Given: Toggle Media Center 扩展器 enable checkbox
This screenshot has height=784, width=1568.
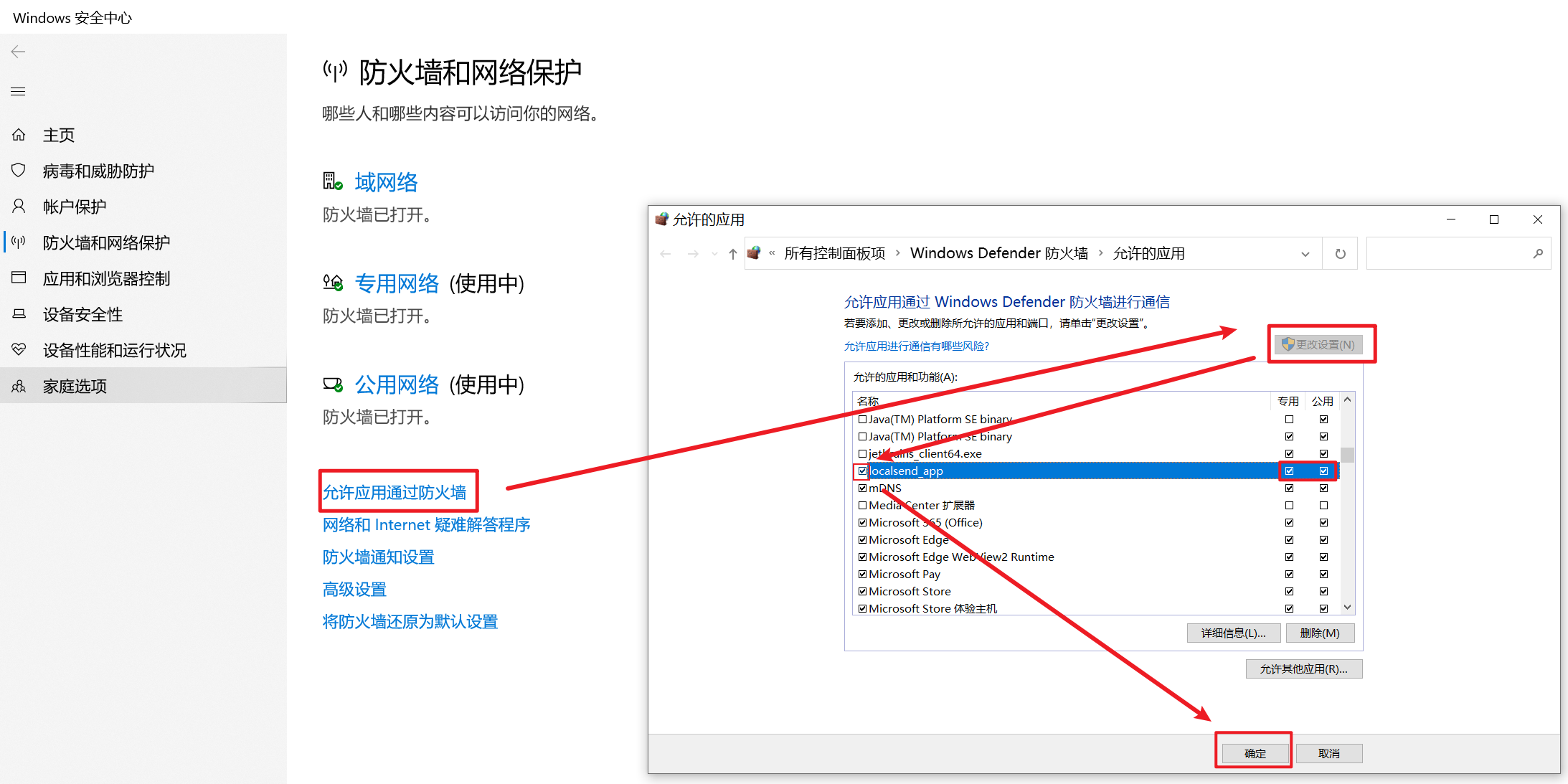Looking at the screenshot, I should (x=862, y=505).
